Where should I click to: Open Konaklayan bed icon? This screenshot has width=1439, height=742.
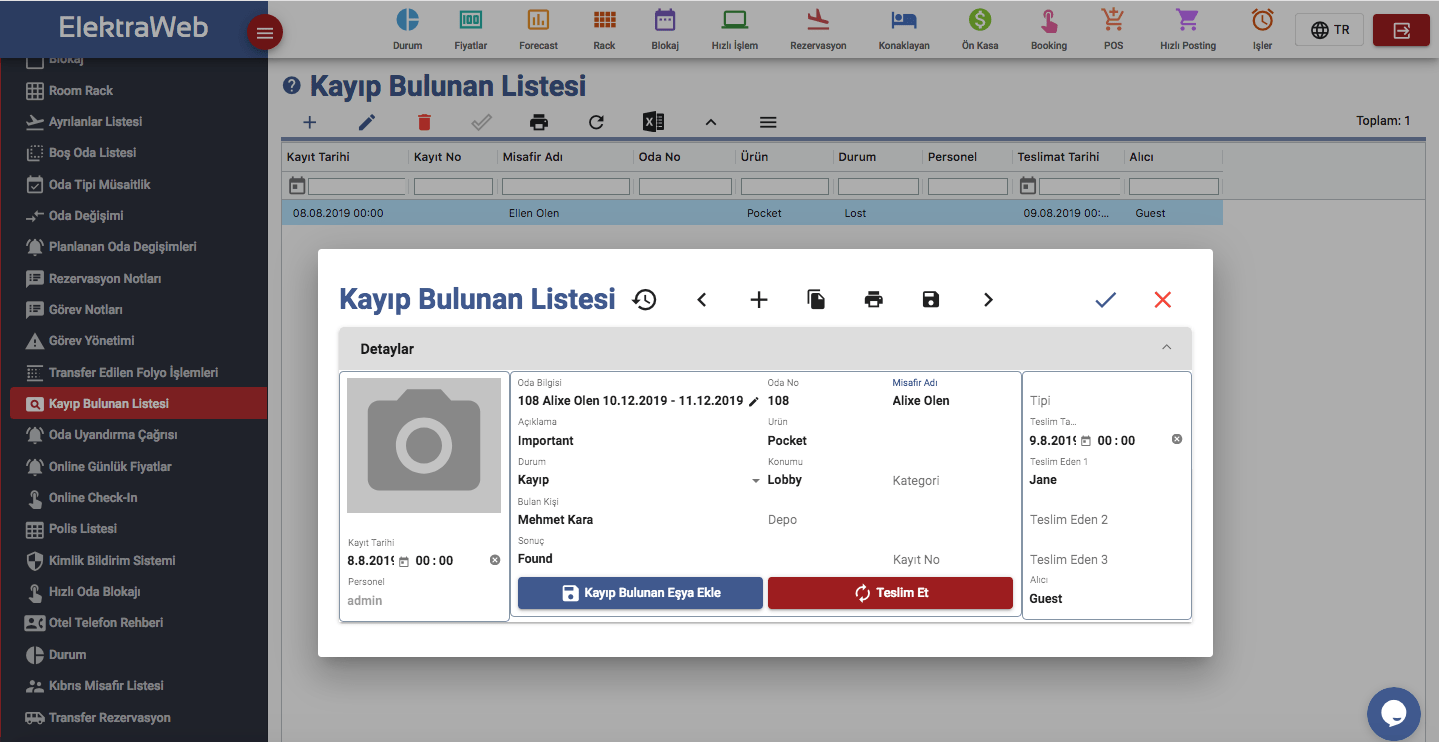point(904,20)
